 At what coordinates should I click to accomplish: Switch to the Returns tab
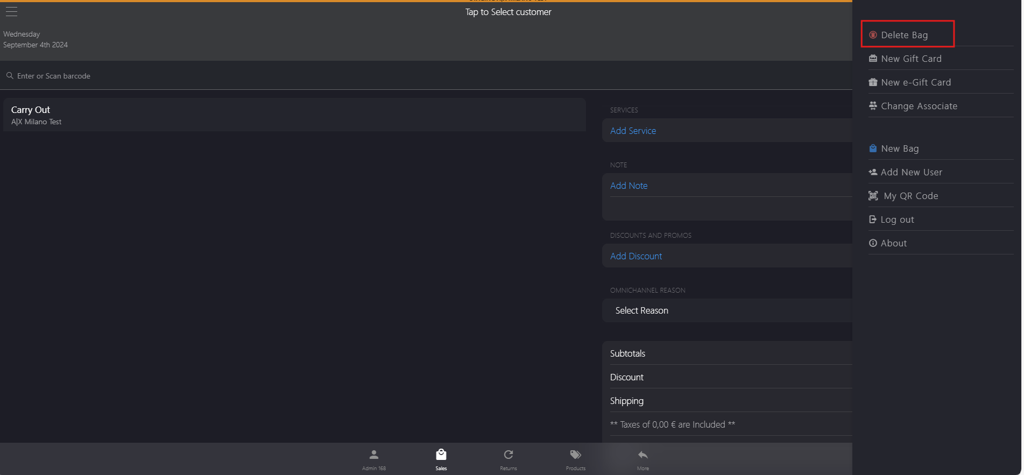(x=508, y=460)
